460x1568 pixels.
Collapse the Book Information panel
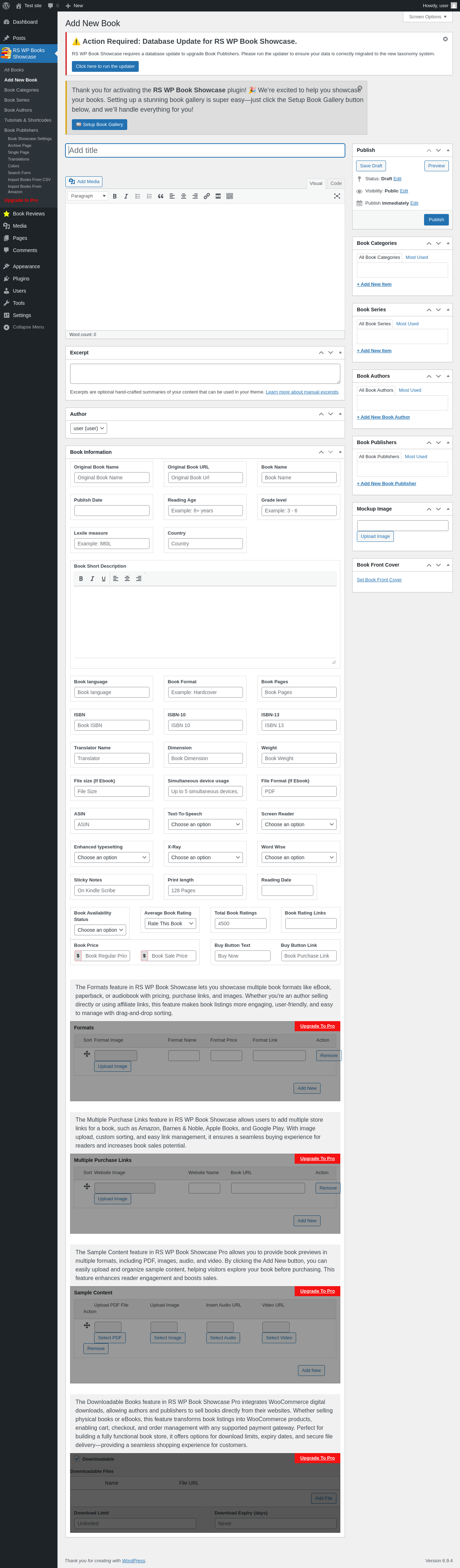340,452
